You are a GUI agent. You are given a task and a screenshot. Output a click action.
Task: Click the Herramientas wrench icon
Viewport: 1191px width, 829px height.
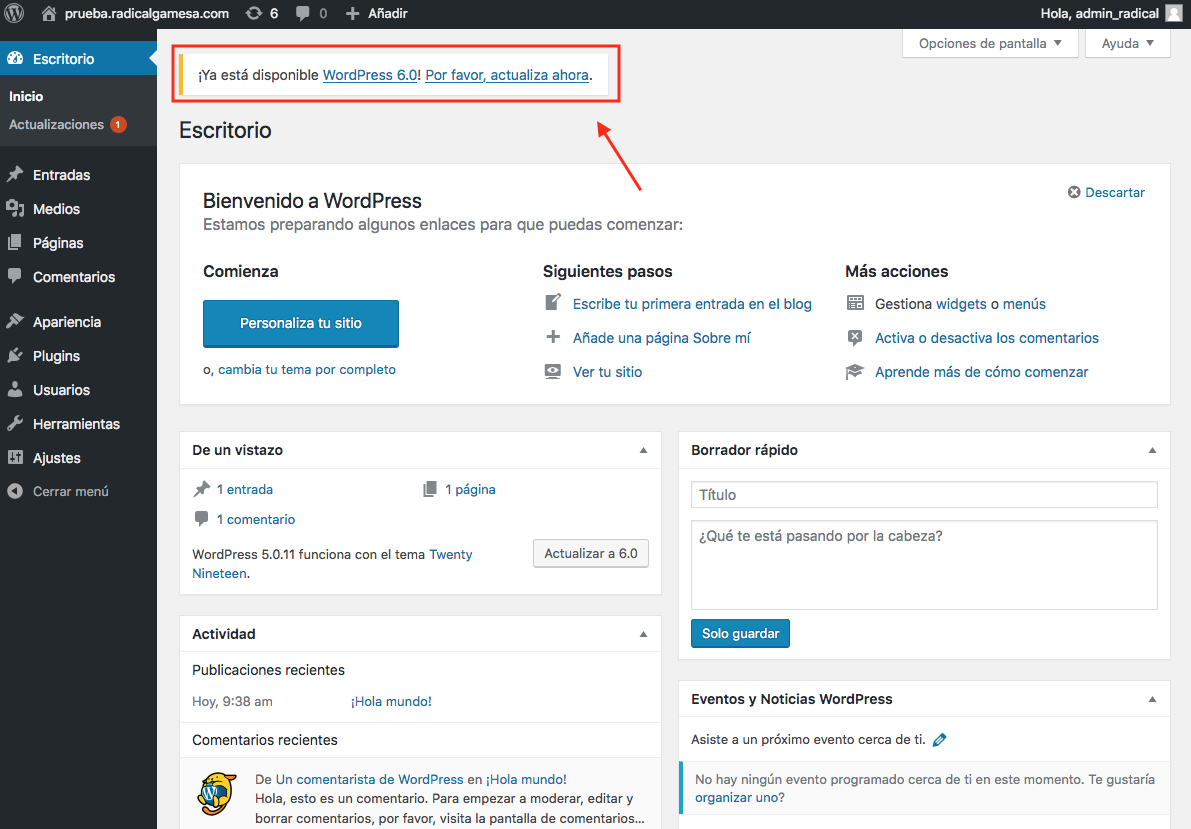14,423
